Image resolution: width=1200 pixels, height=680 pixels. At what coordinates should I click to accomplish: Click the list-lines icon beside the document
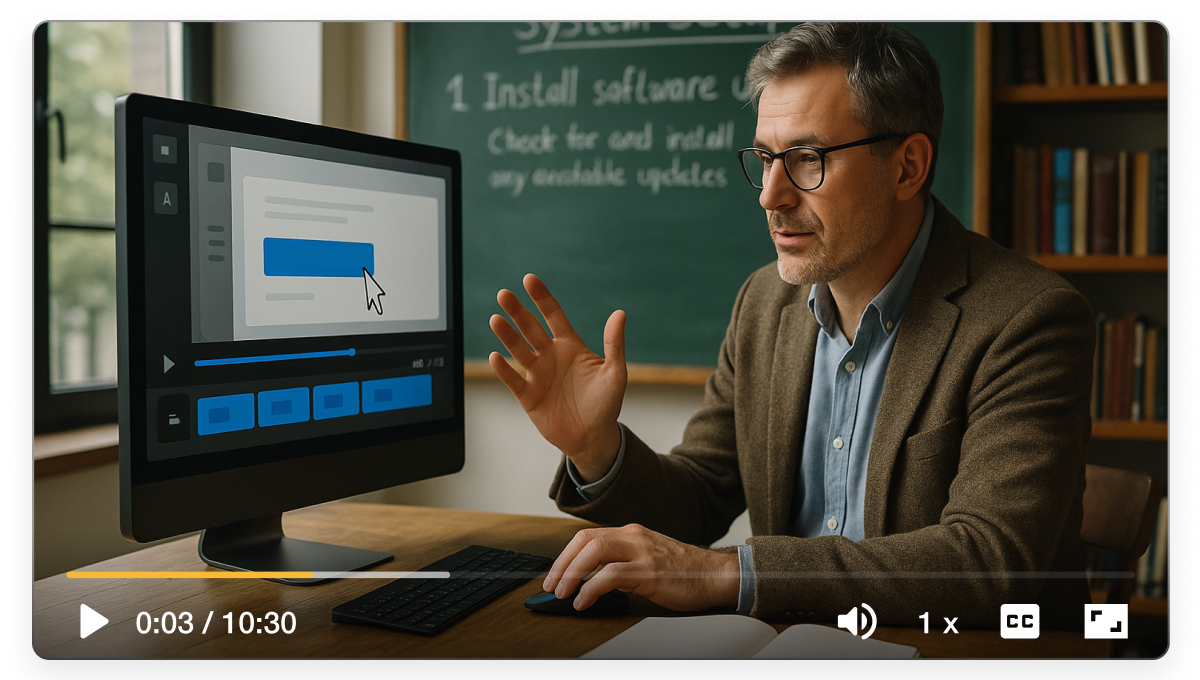point(214,244)
